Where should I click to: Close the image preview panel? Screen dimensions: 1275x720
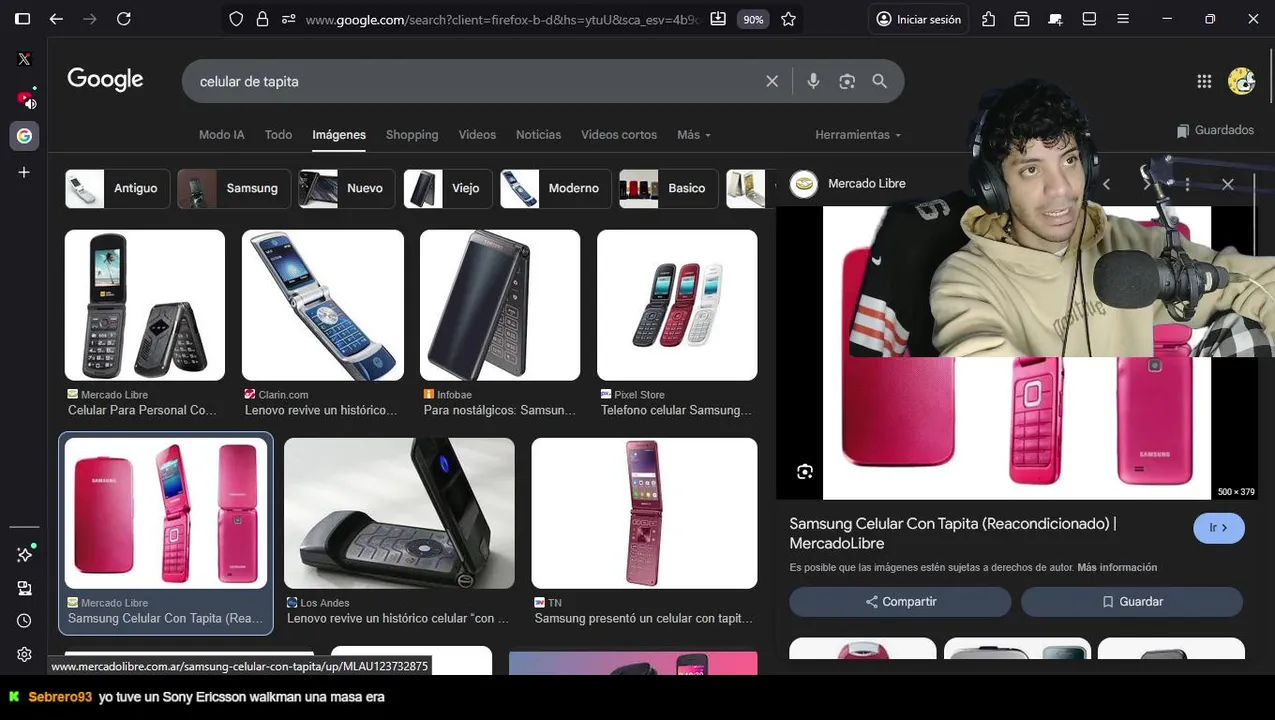(1228, 184)
